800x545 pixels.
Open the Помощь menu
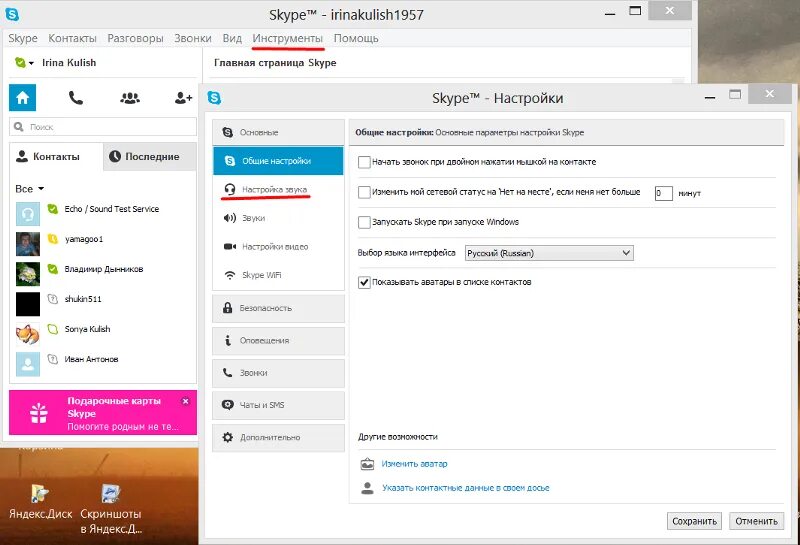coord(356,38)
